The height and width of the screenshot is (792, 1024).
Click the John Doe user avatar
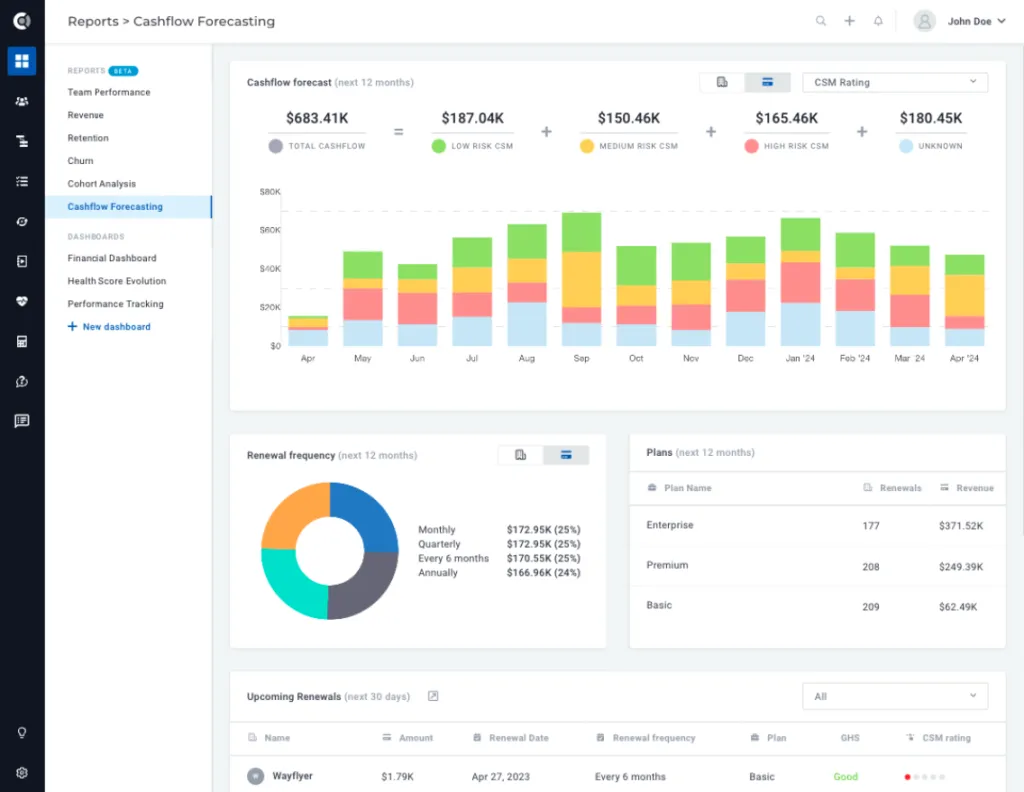(x=924, y=22)
